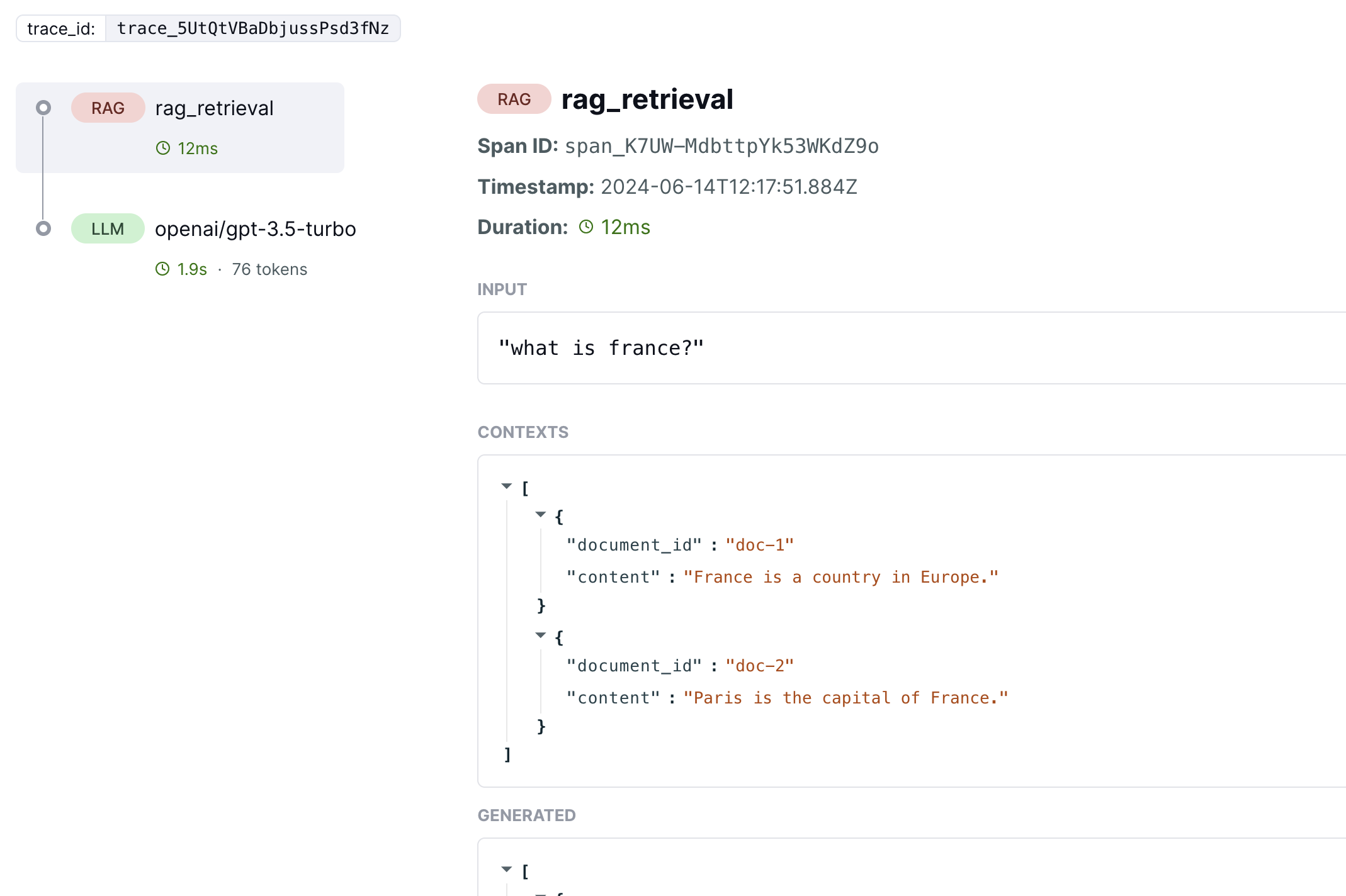
Task: Click the Span ID value text
Action: tap(721, 146)
